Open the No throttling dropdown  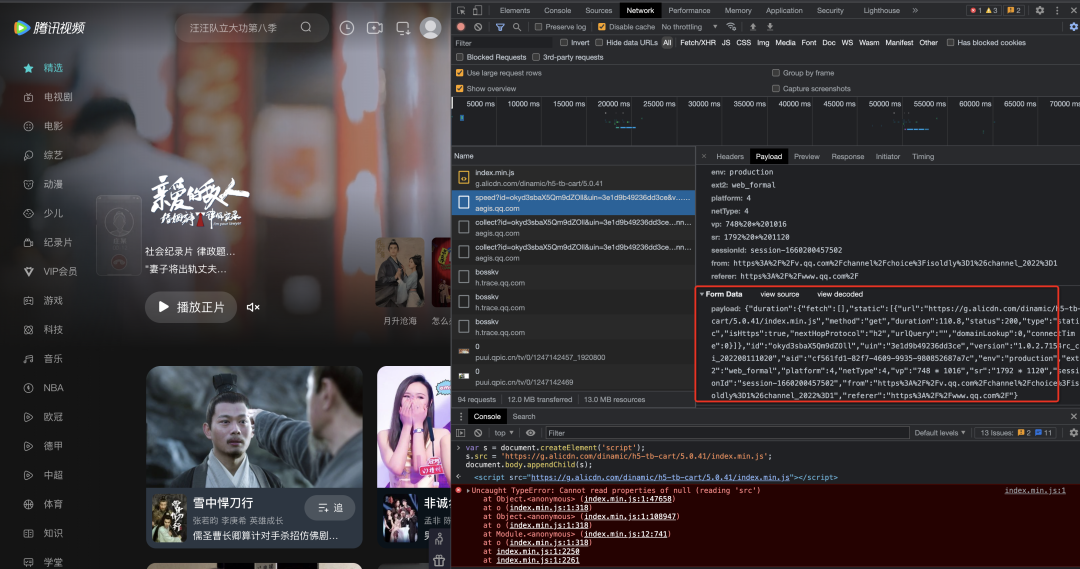689,27
